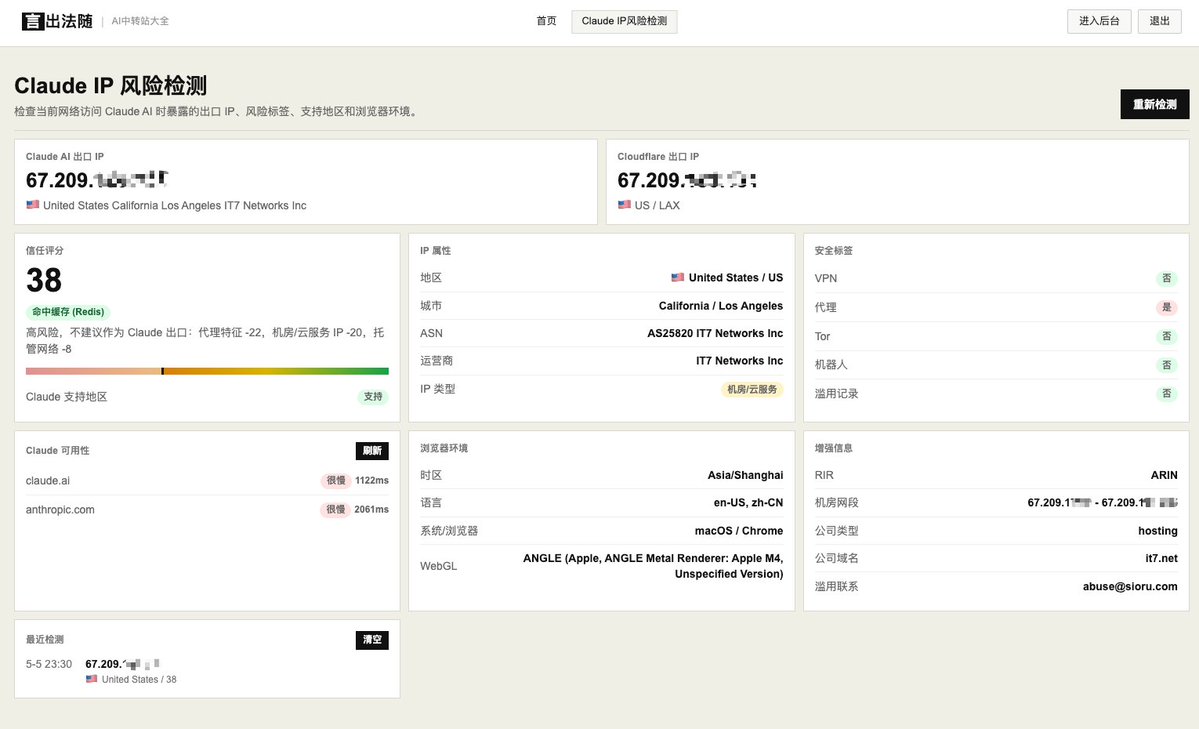Screen dimensions: 1199x729
Task: Click the flag in the recent detection entry
Action: (x=92, y=679)
